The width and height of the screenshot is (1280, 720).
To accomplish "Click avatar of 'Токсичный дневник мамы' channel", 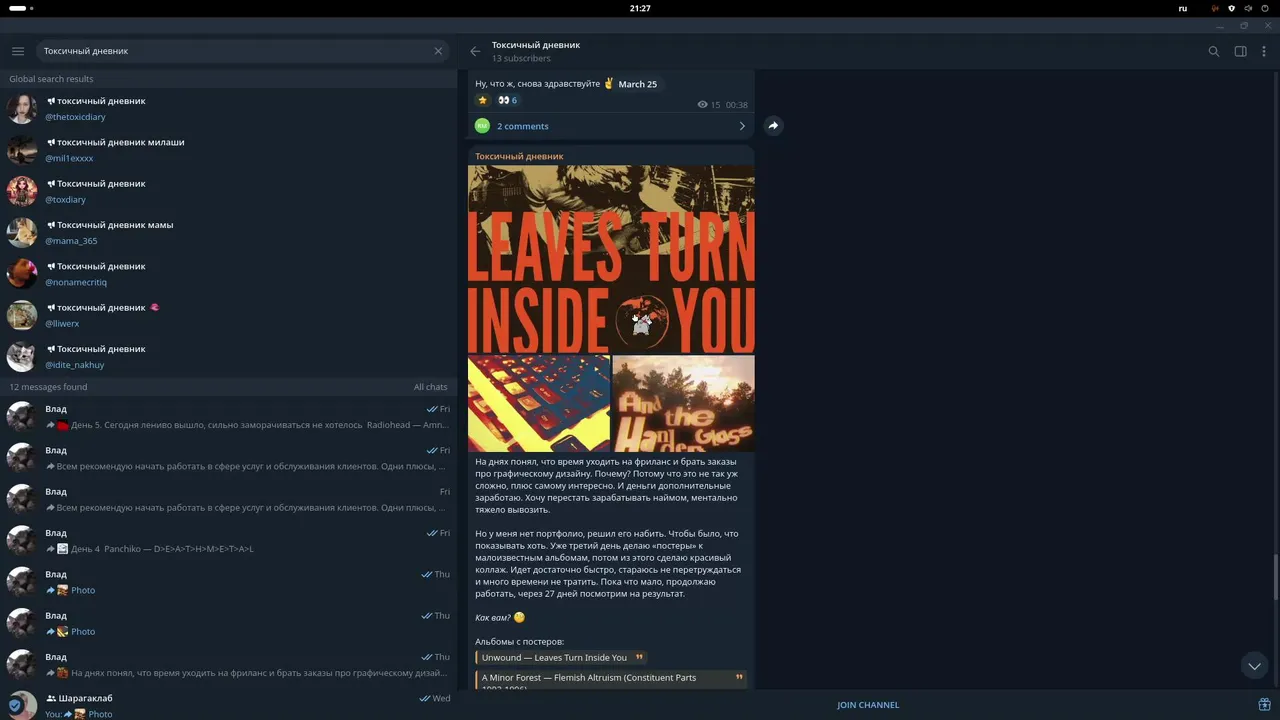I will click(22, 233).
